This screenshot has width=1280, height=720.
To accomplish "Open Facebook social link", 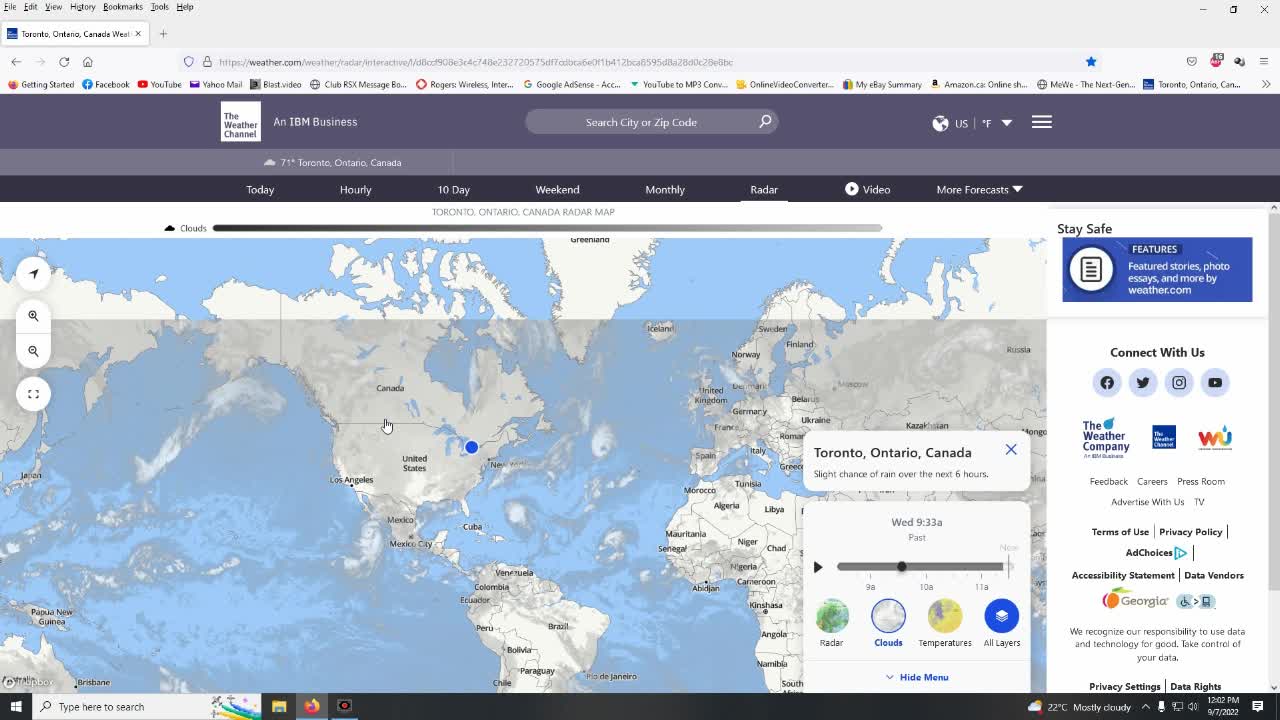I will (x=1107, y=382).
